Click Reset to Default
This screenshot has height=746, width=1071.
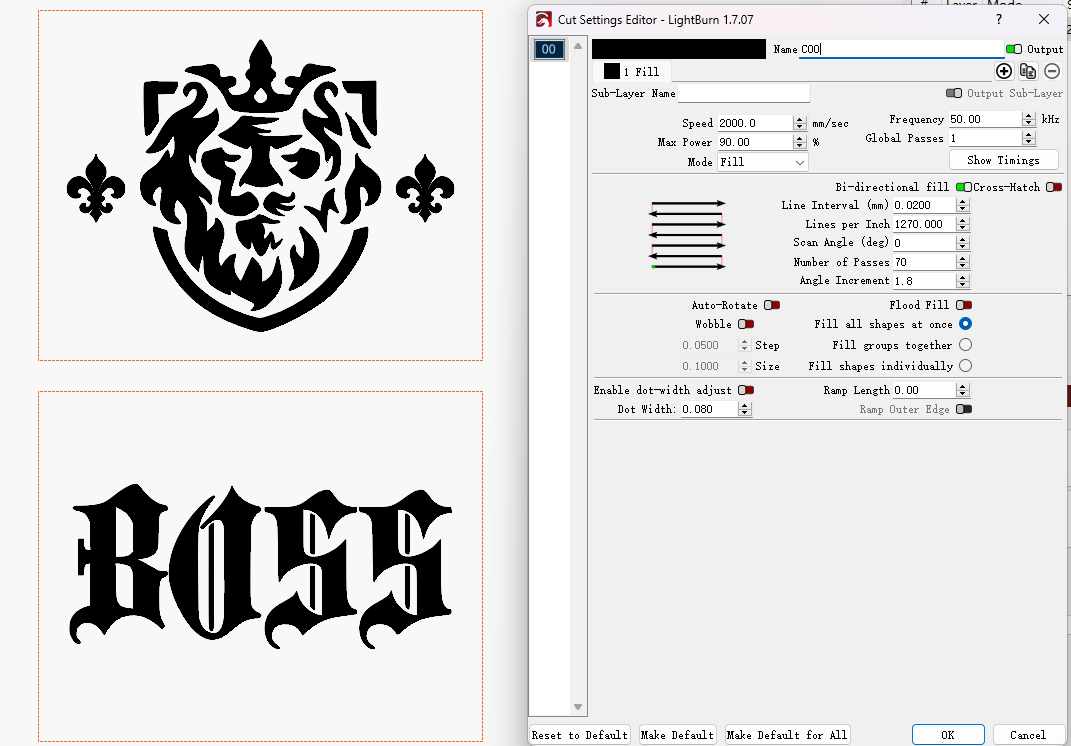coord(579,735)
